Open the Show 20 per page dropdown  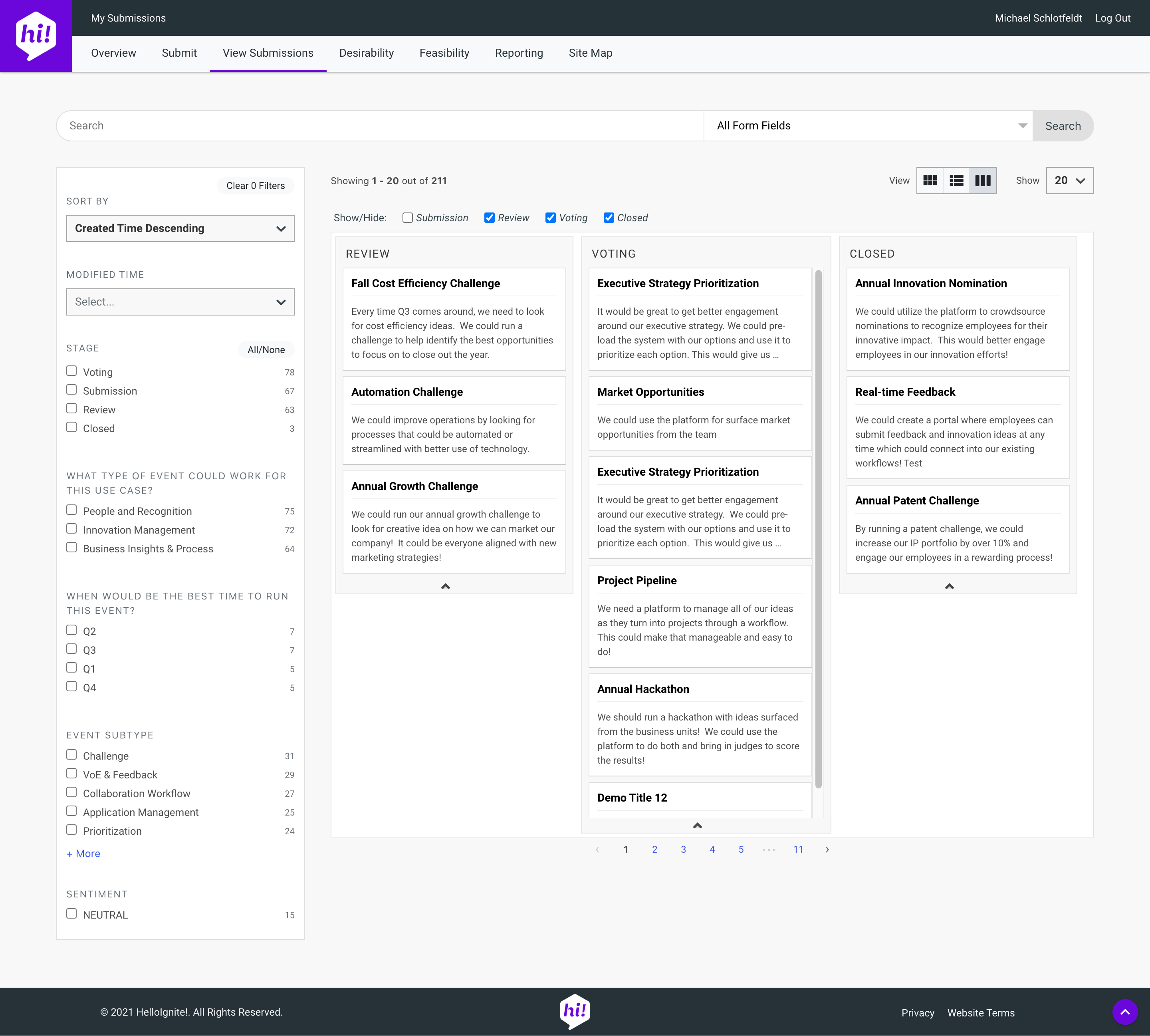(x=1069, y=181)
